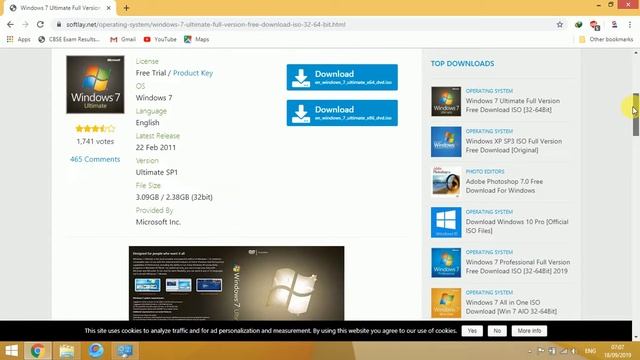
Task: Click the Chrome taskbar icon
Action: tap(38, 351)
